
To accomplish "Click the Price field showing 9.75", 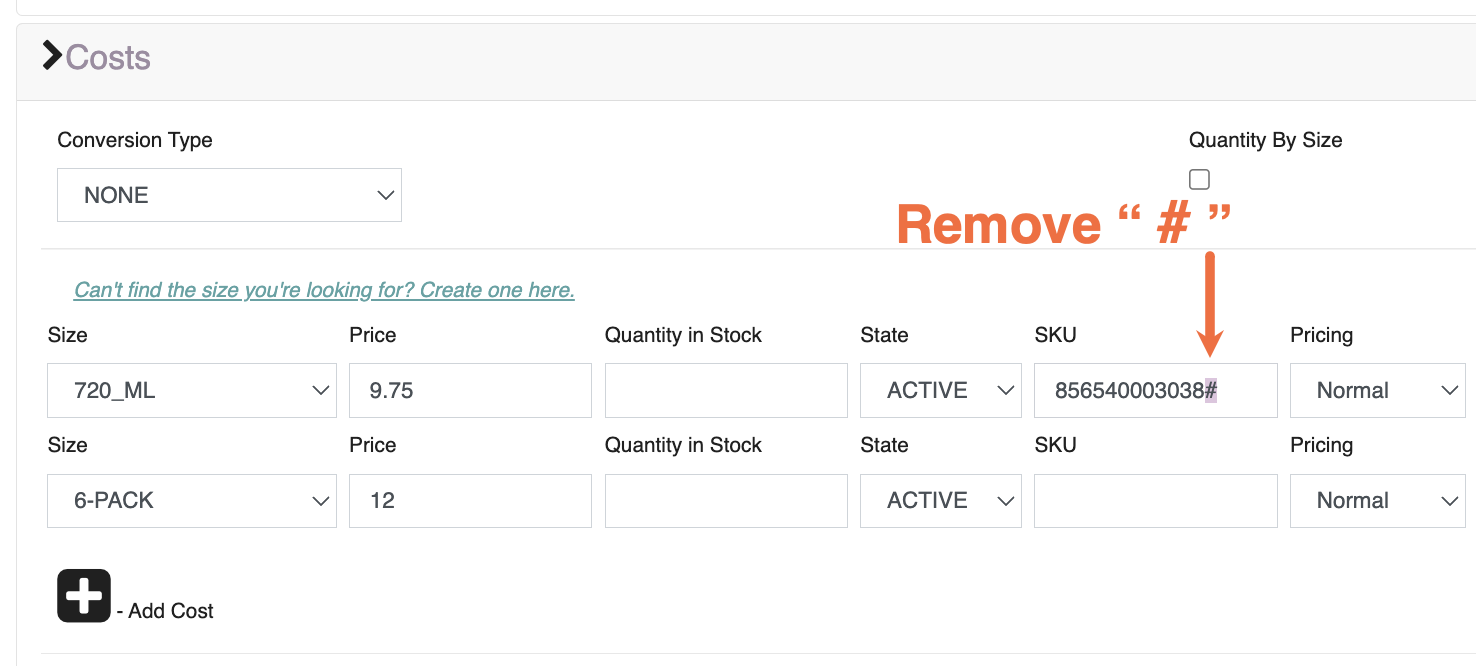I will pos(470,390).
